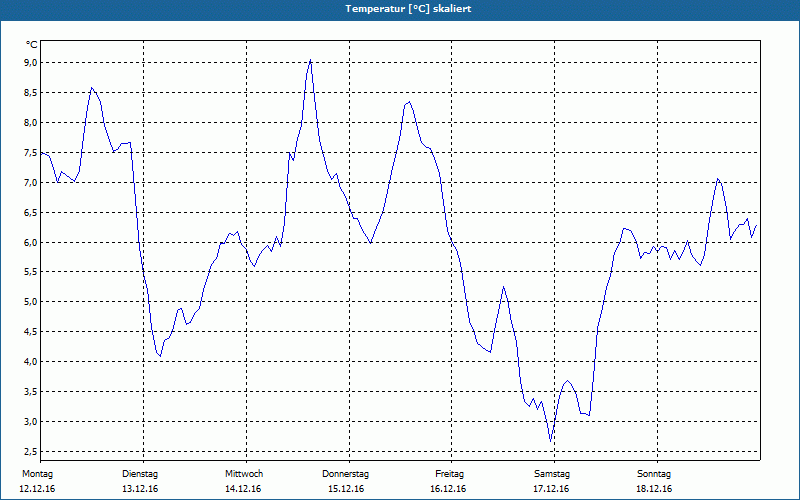
Task: Select the 8,5 y-axis value
Action: (31, 92)
